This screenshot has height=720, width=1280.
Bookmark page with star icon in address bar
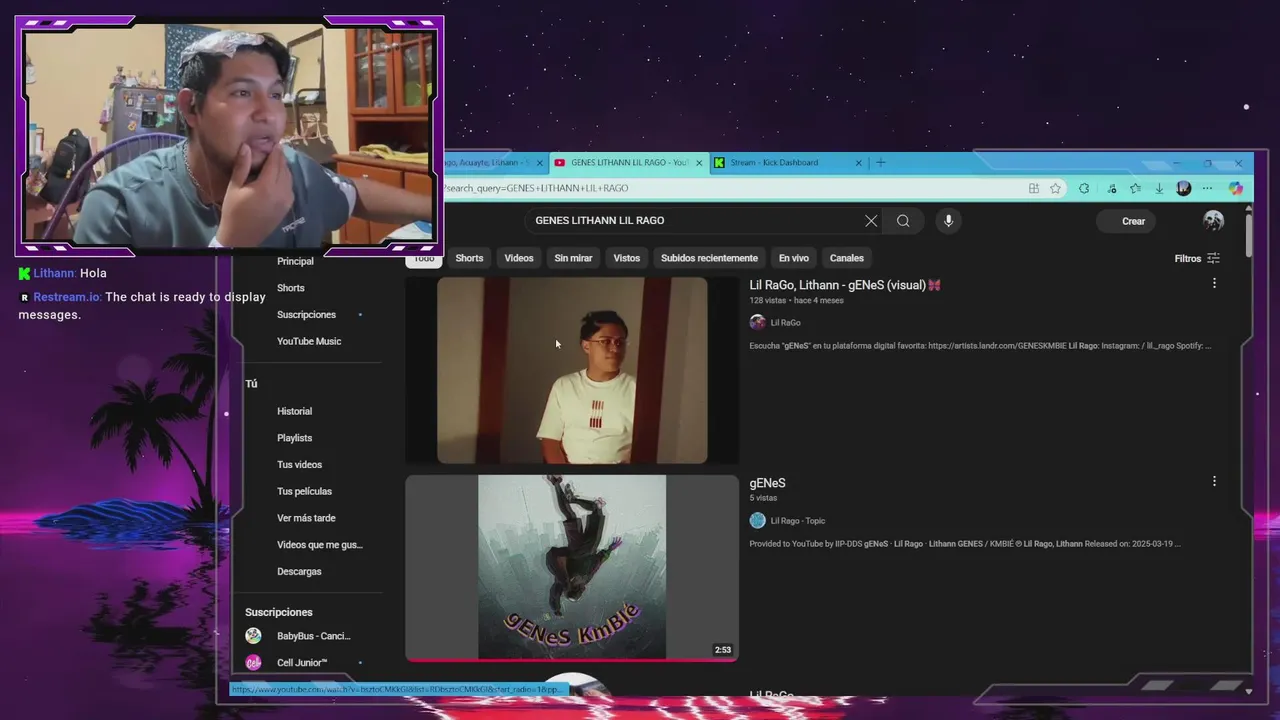pos(1055,188)
